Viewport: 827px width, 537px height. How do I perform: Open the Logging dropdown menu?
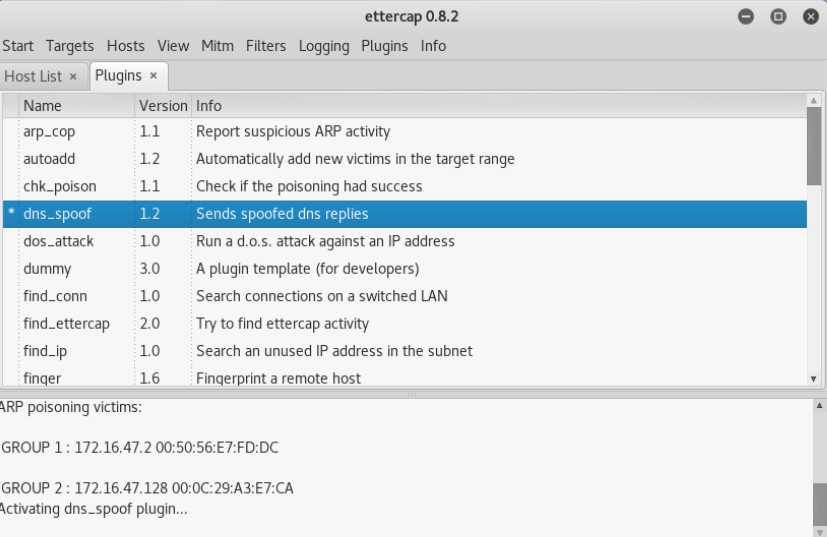point(323,46)
